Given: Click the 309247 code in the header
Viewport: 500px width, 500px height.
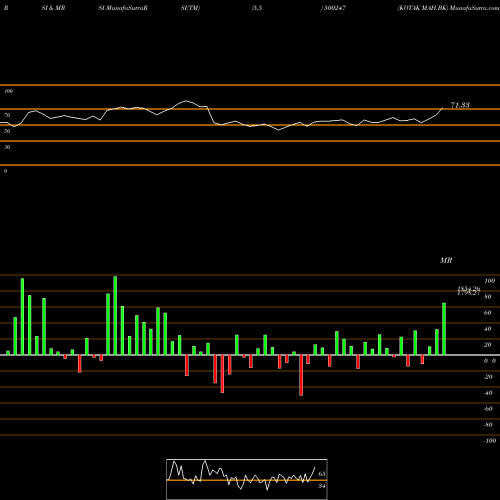Looking at the screenshot, I should [334, 8].
